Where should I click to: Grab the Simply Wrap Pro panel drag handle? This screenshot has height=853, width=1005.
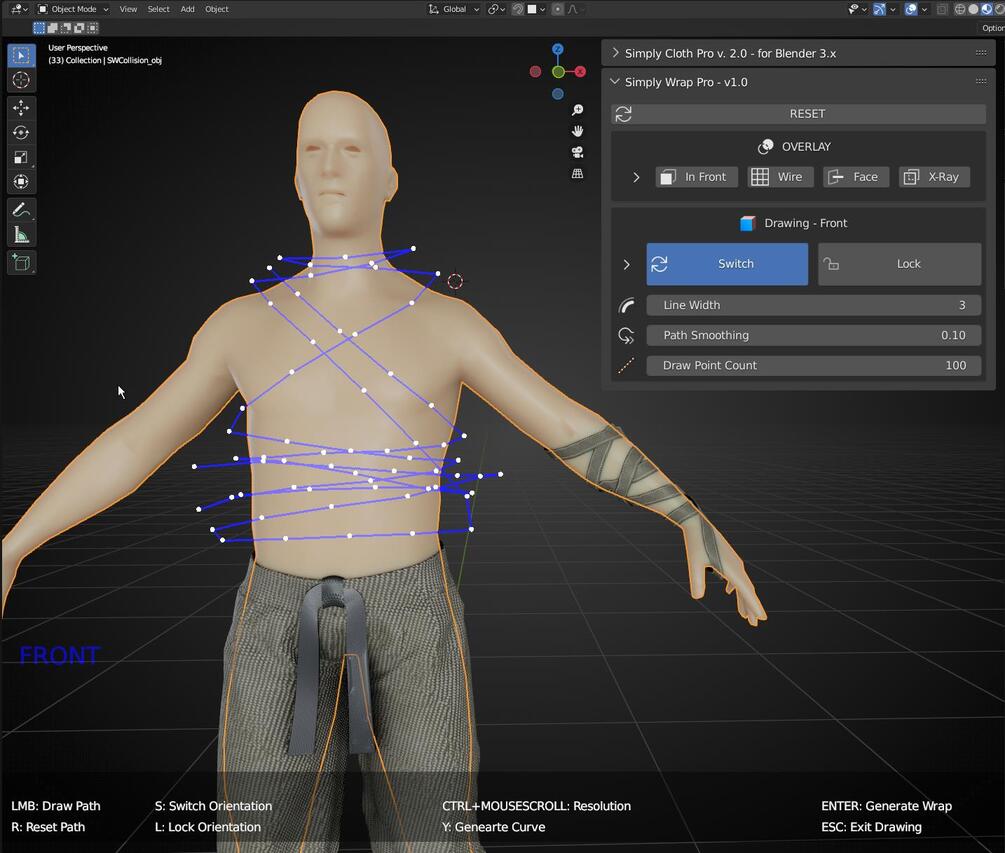point(981,81)
